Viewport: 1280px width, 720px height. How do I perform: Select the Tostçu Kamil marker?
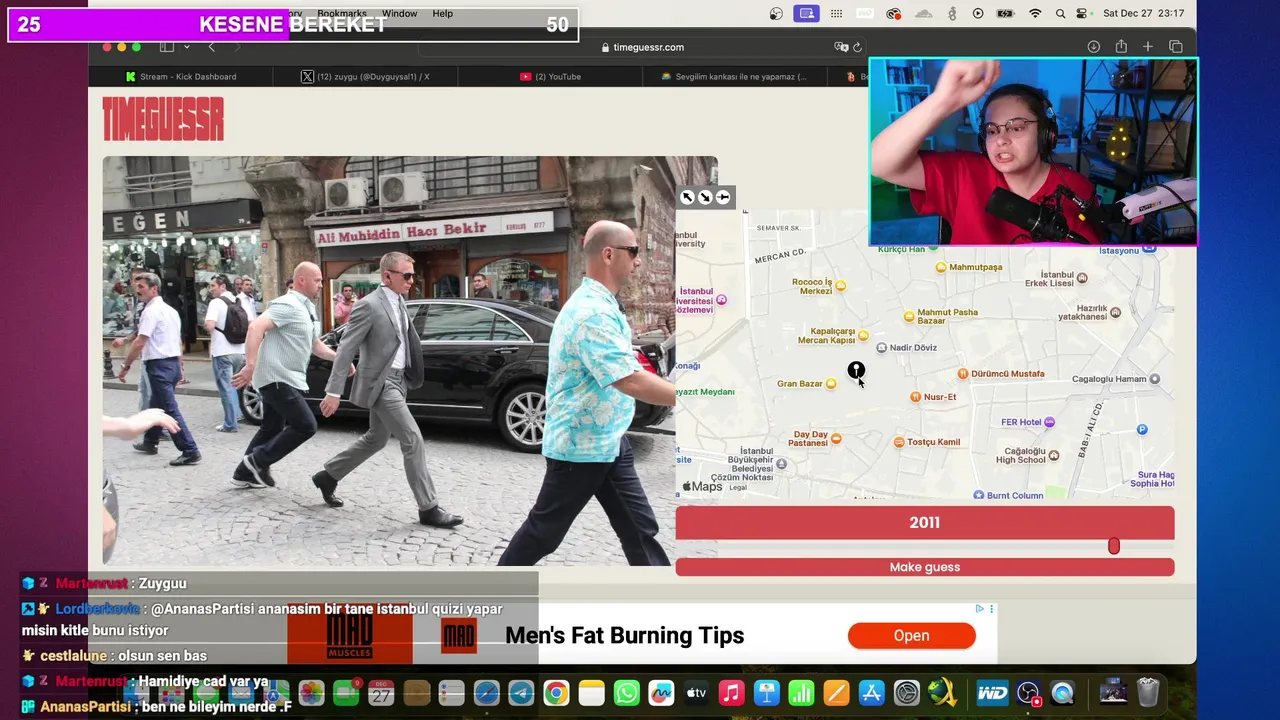click(x=899, y=442)
